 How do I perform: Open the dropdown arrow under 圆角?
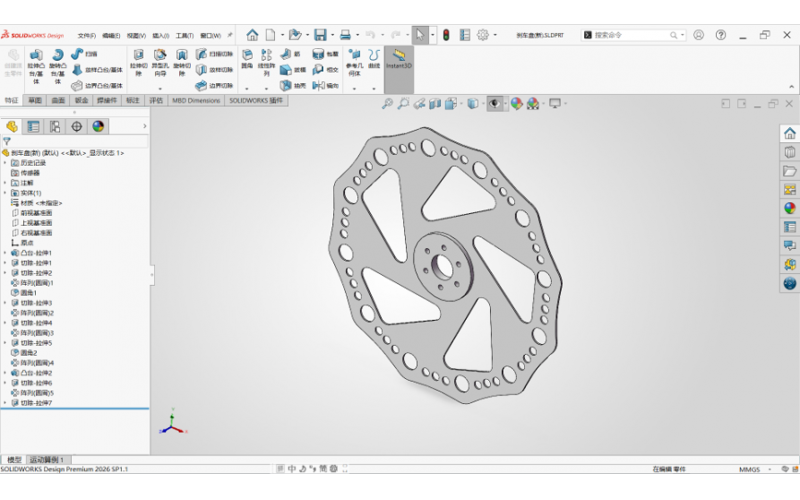coord(247,89)
